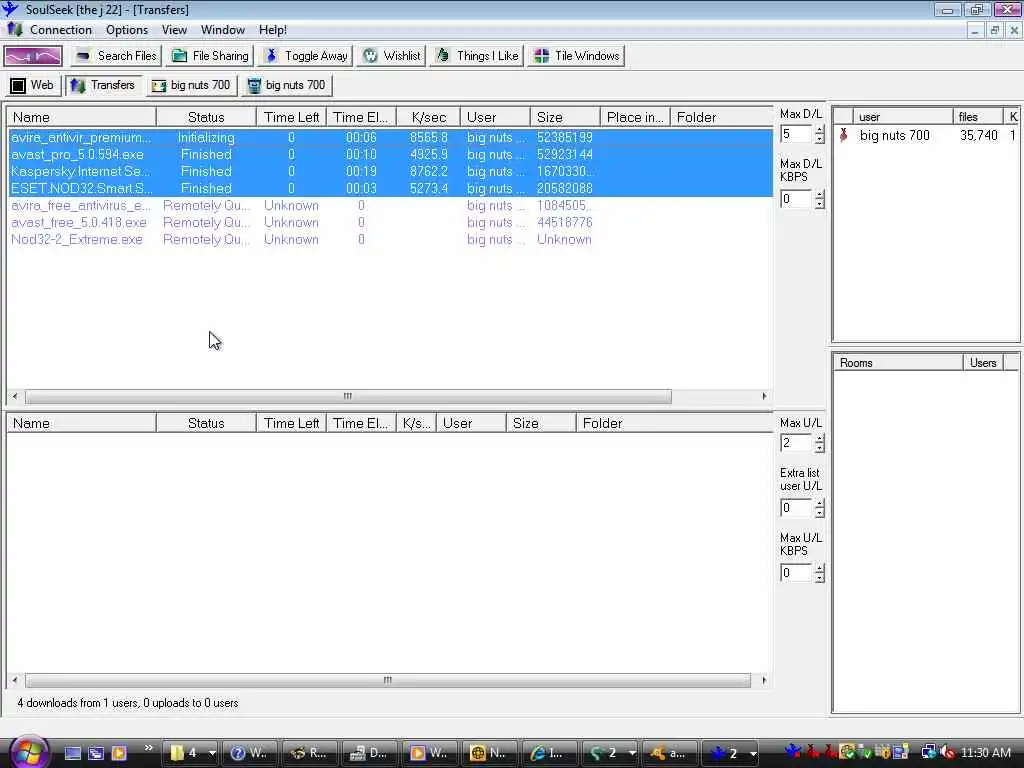This screenshot has height=768, width=1024.
Task: Sort downloads by Name column header
Action: coord(82,118)
